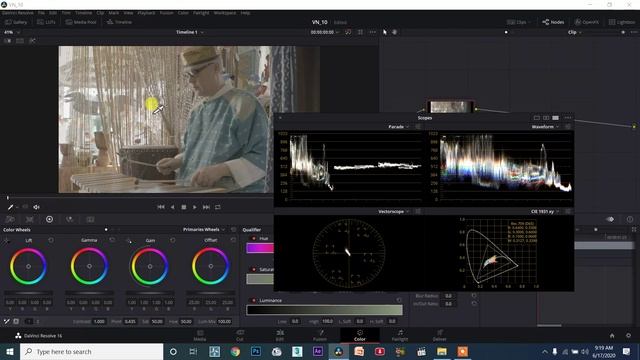This screenshot has height=360, width=640.
Task: Jump to last frame
Action: point(206,207)
